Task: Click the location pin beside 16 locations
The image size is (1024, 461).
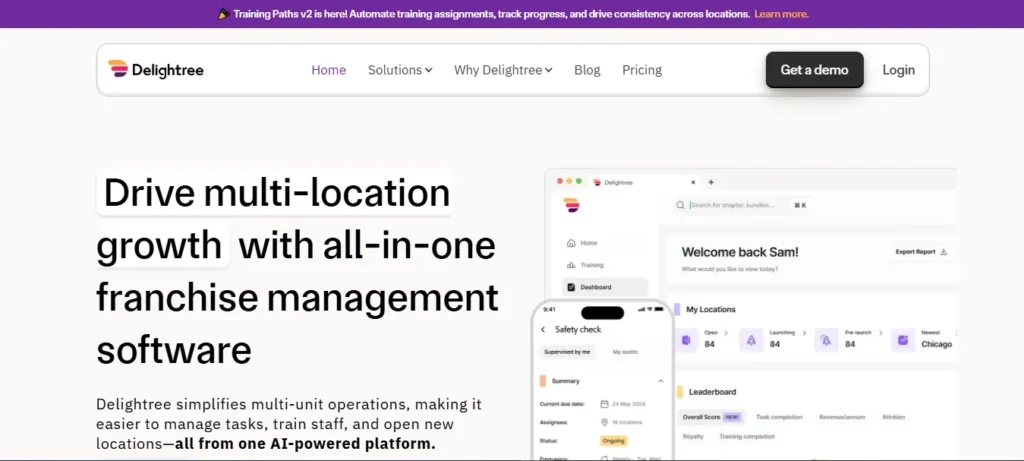Action: (x=605, y=422)
